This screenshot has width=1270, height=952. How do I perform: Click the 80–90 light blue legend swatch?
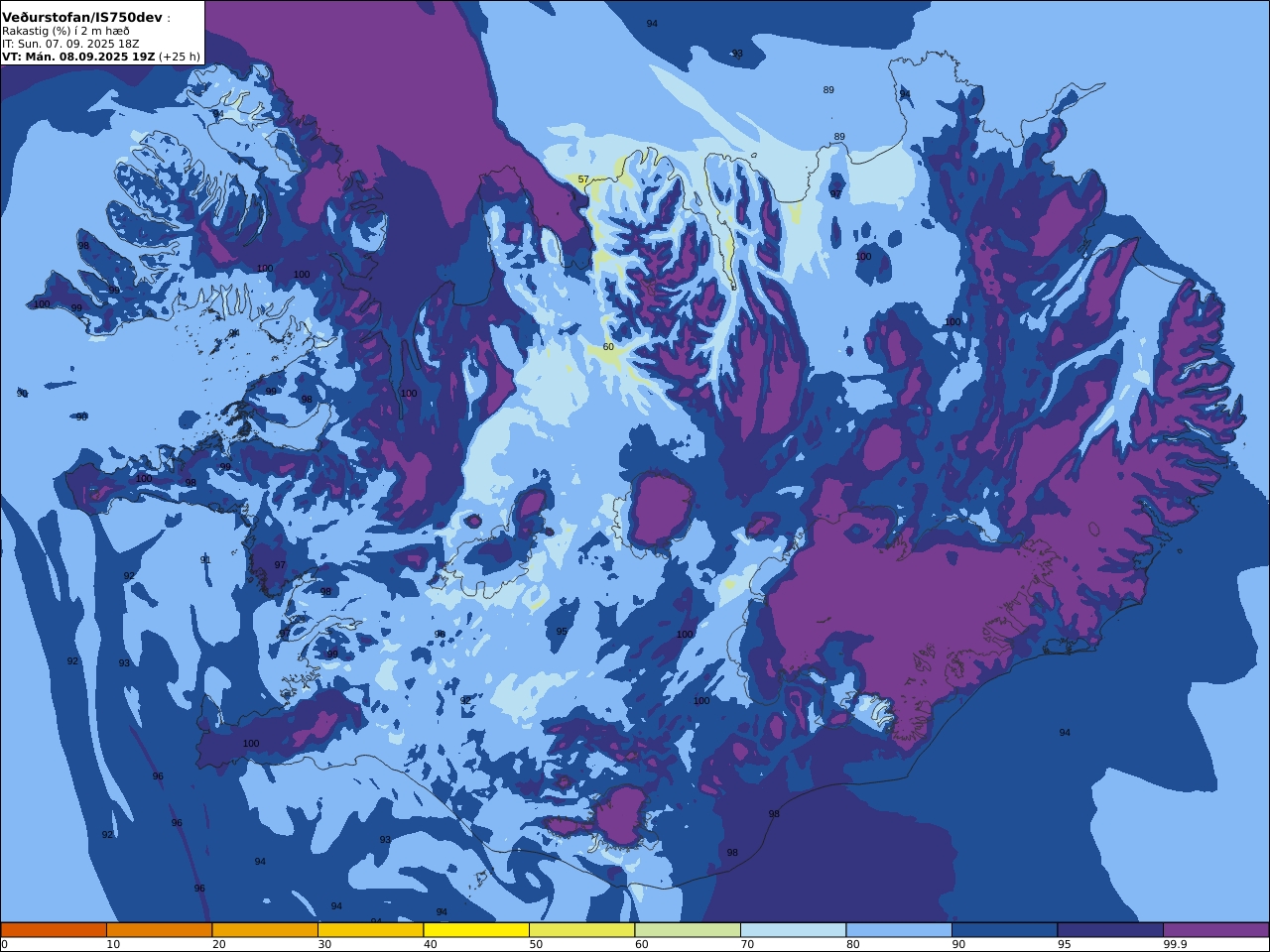click(899, 930)
